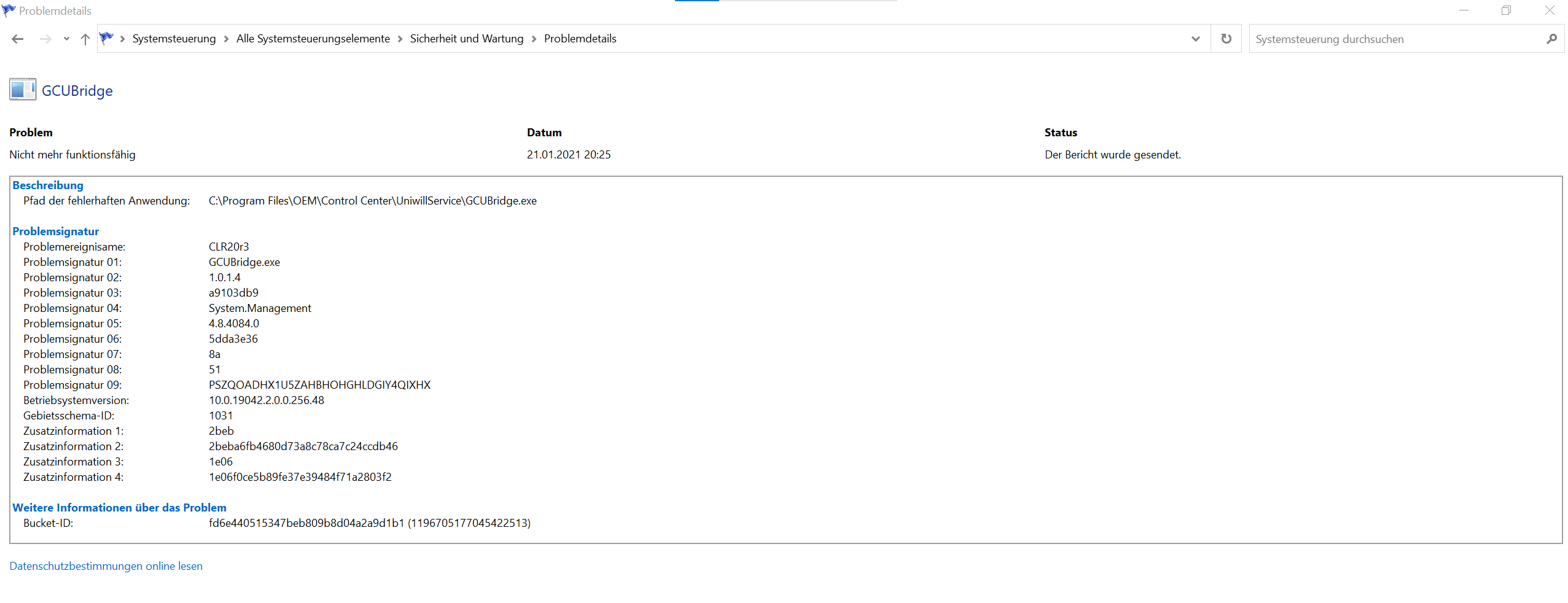Click the back navigation arrow

click(18, 38)
